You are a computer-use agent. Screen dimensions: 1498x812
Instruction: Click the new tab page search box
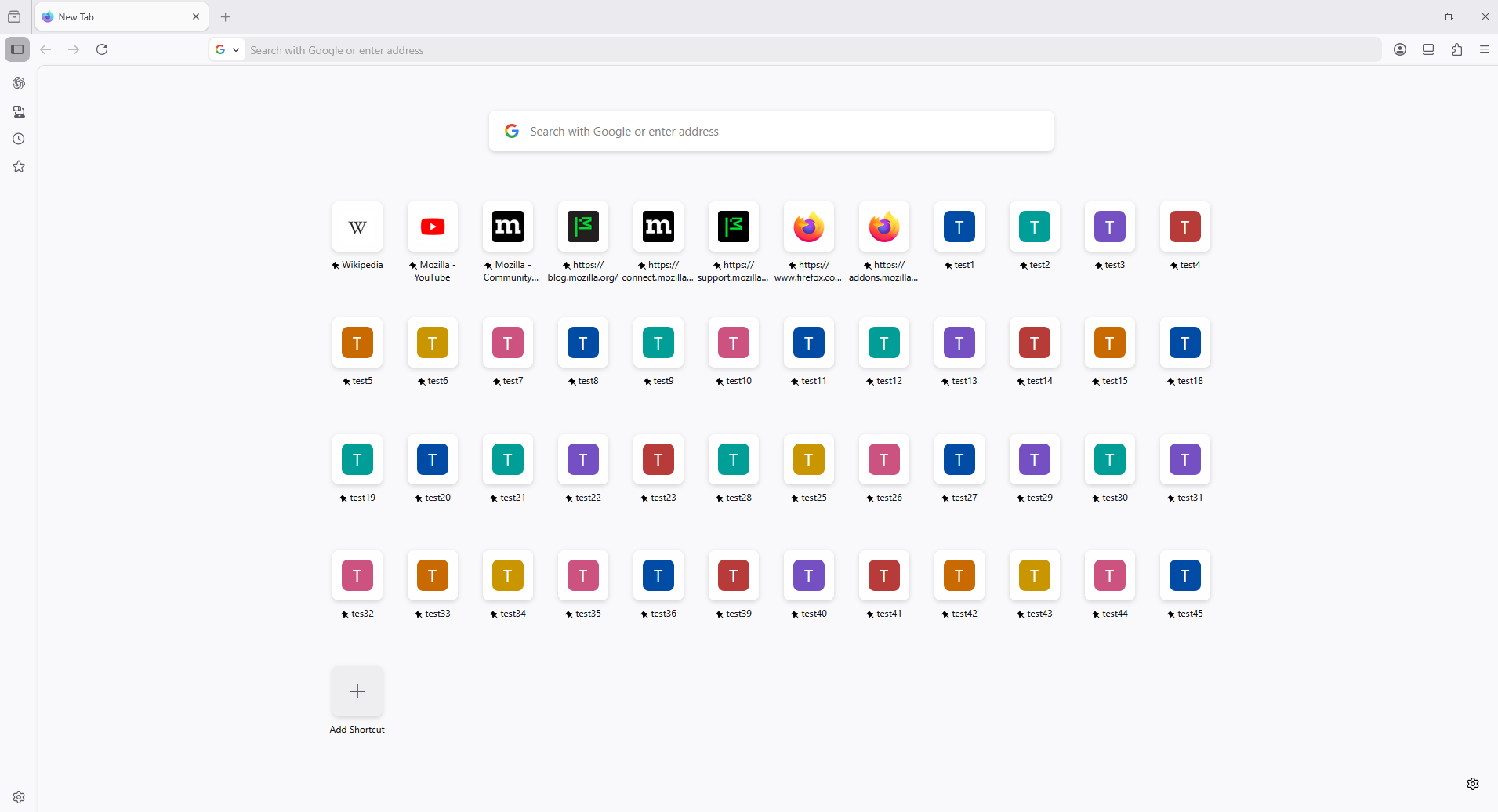point(771,131)
